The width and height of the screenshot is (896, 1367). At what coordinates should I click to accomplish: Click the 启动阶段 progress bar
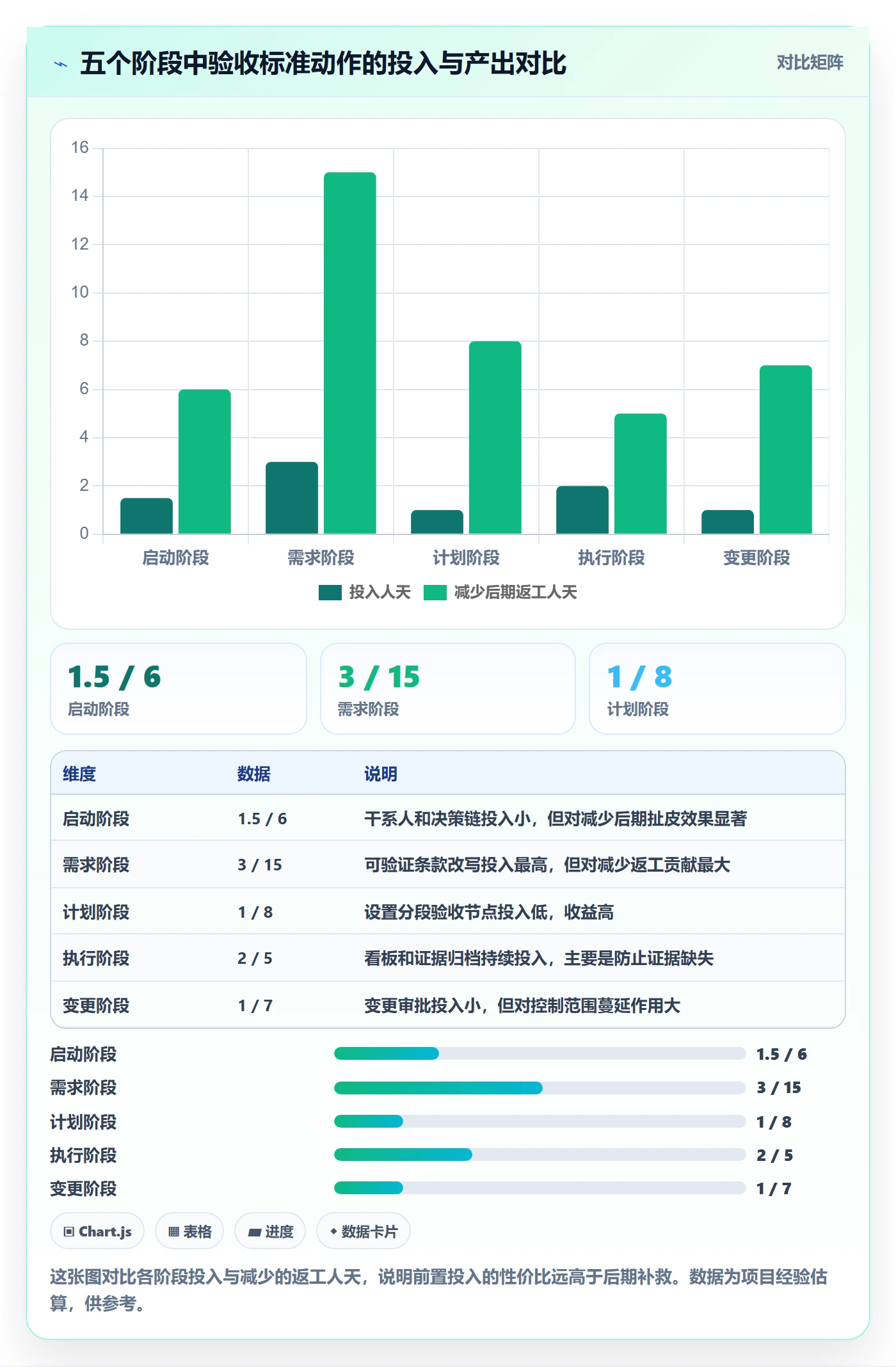[540, 1053]
